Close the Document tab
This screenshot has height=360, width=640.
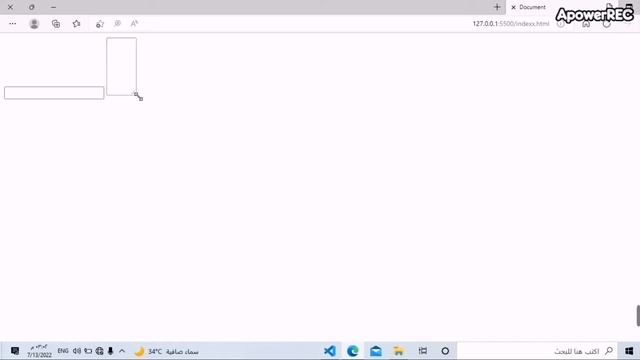pos(513,7)
